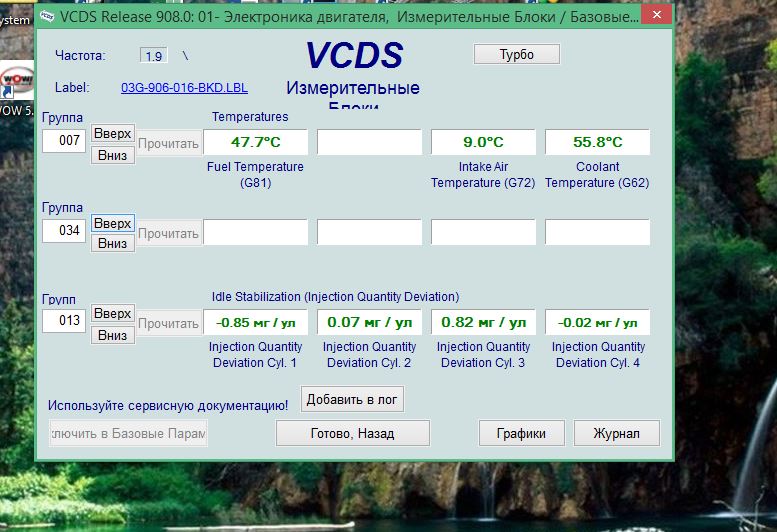Click the Базовые Параметры switch button
Image resolution: width=777 pixels, height=532 pixels.
tap(129, 433)
